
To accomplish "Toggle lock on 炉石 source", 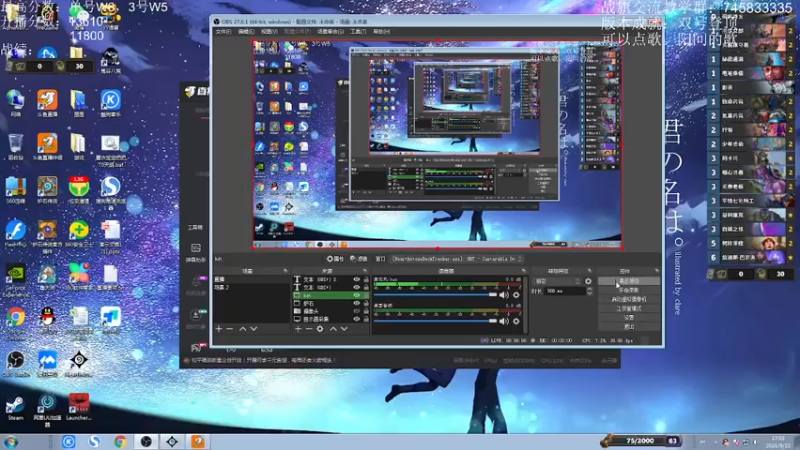I will [x=366, y=303].
